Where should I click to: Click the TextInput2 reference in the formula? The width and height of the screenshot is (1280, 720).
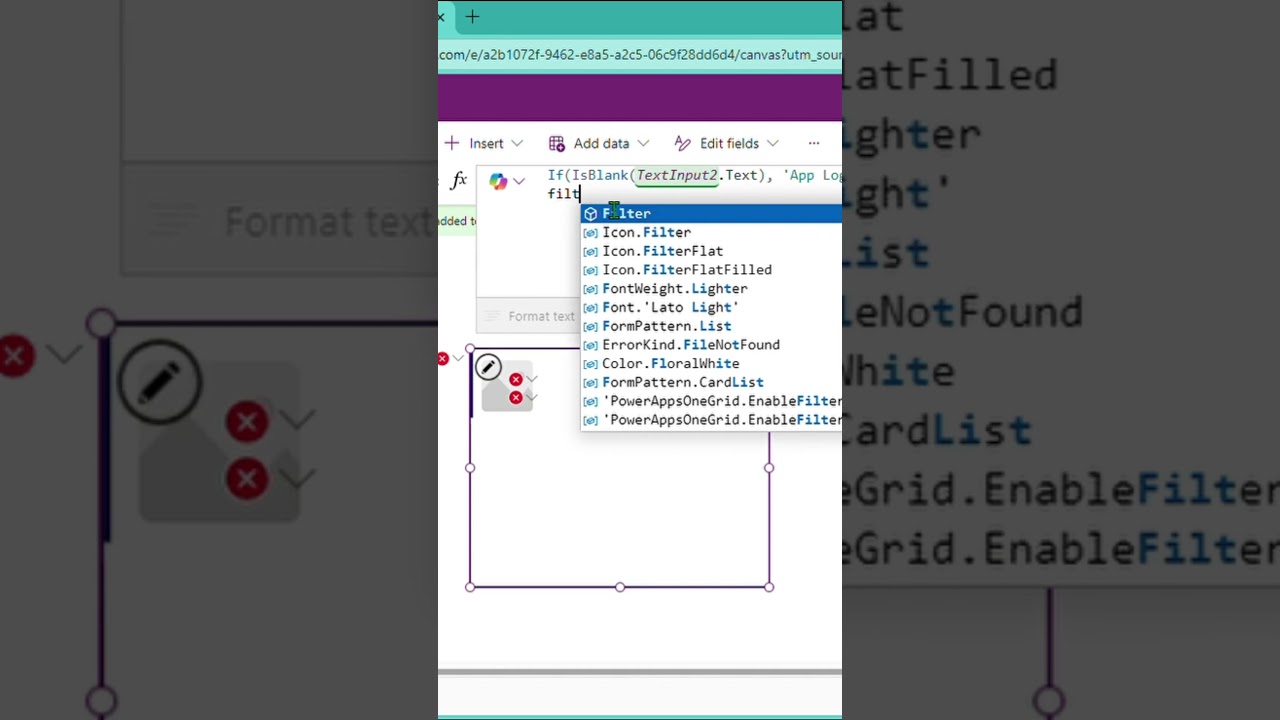click(677, 175)
